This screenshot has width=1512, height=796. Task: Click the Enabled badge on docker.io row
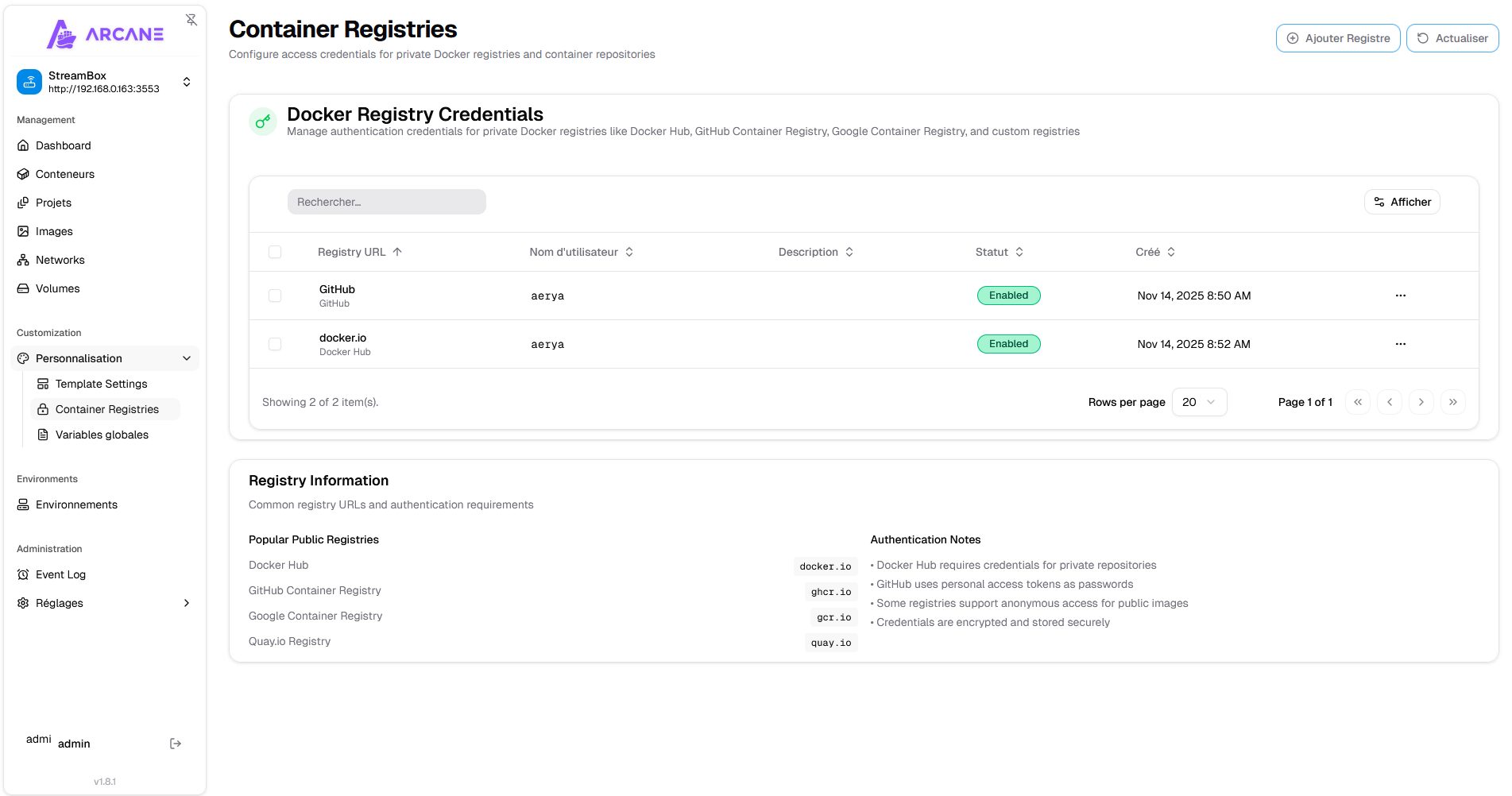pyautogui.click(x=1009, y=344)
